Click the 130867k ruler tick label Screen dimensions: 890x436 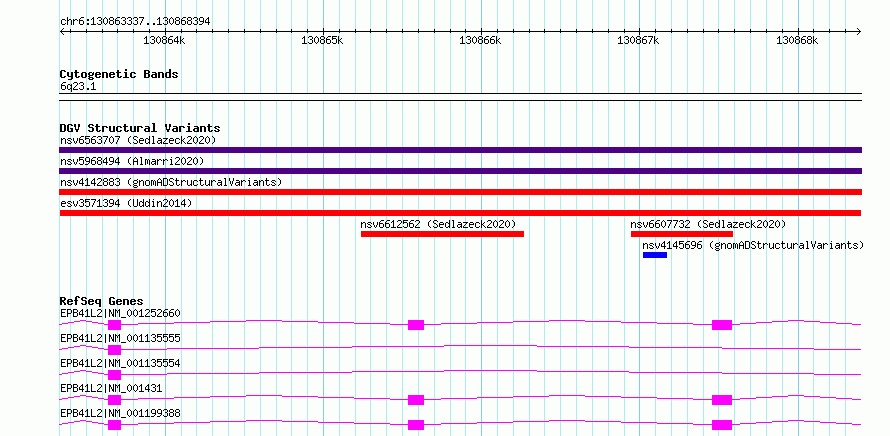[x=639, y=40]
